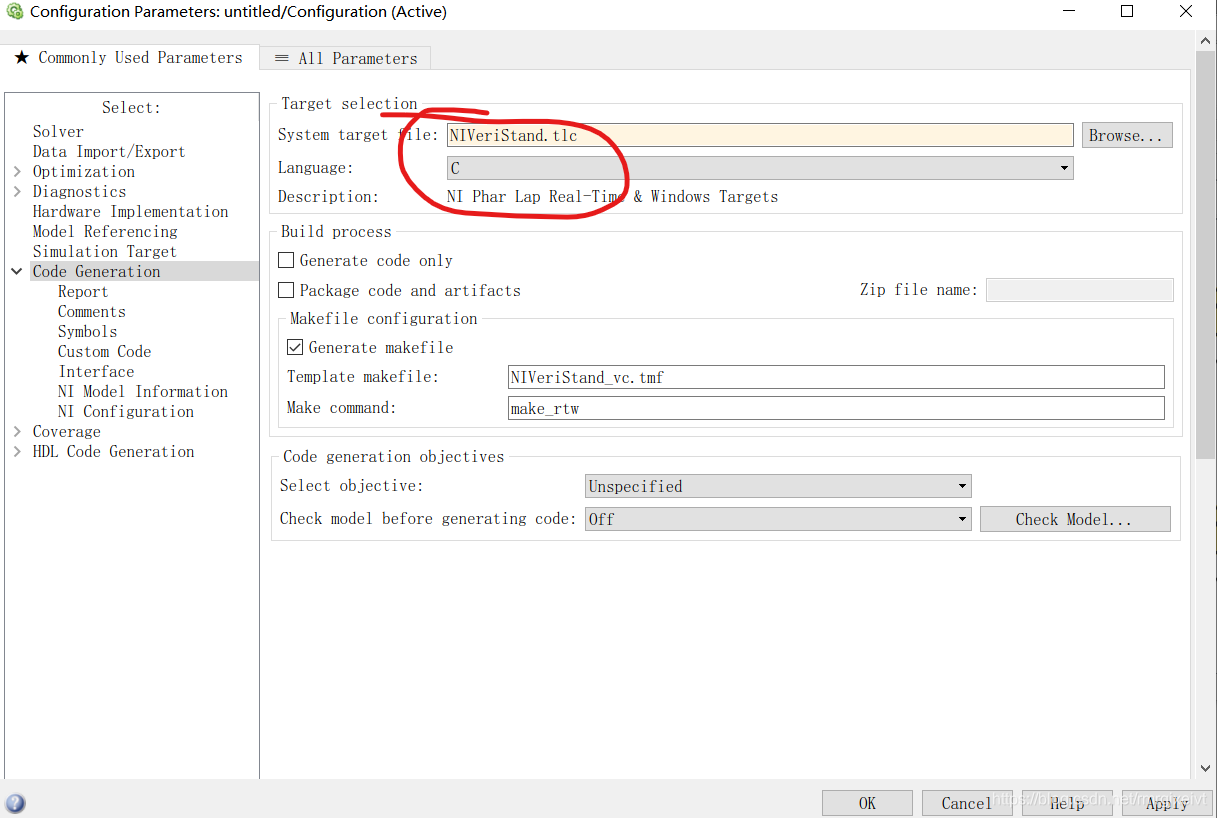Viewport: 1217px width, 818px height.
Task: Enable Generate code only checkbox
Action: [x=286, y=260]
